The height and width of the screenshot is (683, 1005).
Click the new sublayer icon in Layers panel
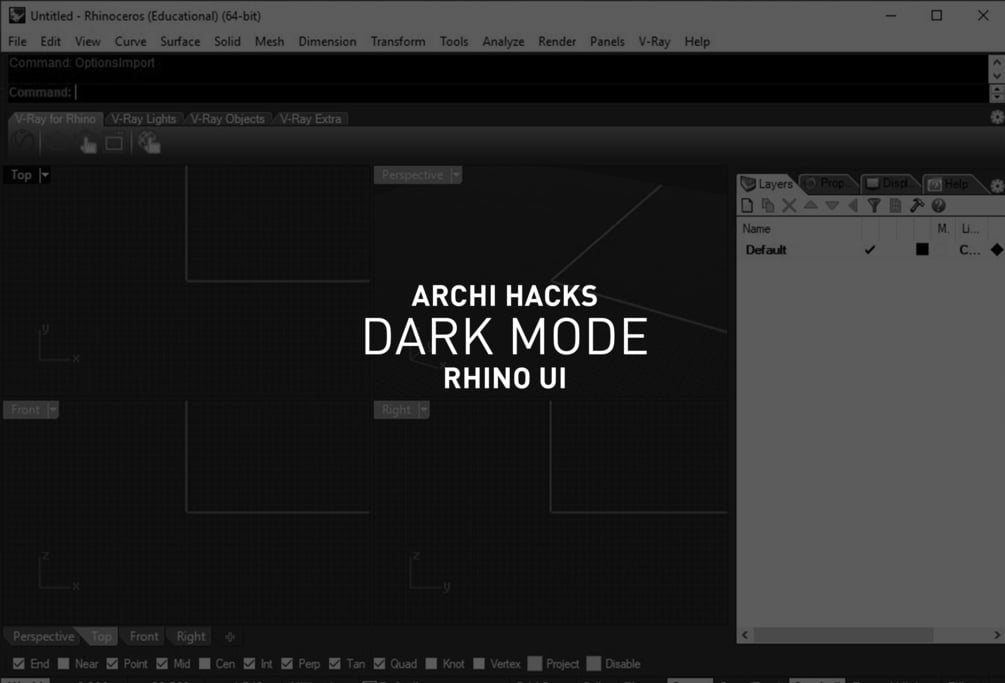[x=768, y=205]
